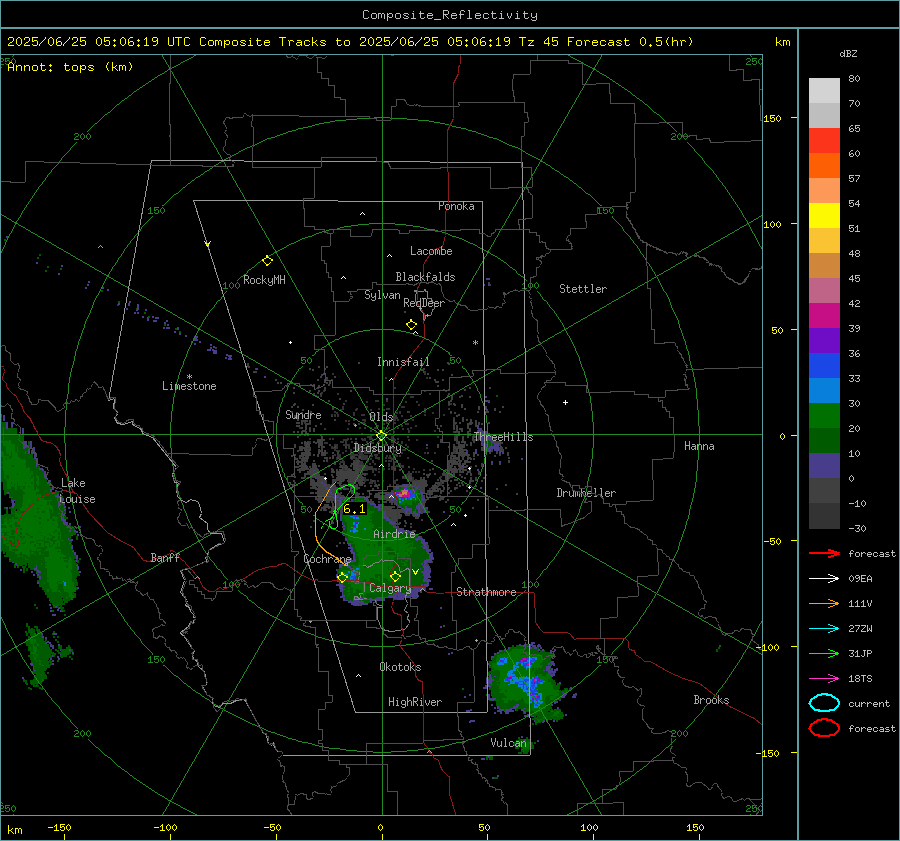Select the storm top label 6.1
The height and width of the screenshot is (841, 900).
[354, 509]
